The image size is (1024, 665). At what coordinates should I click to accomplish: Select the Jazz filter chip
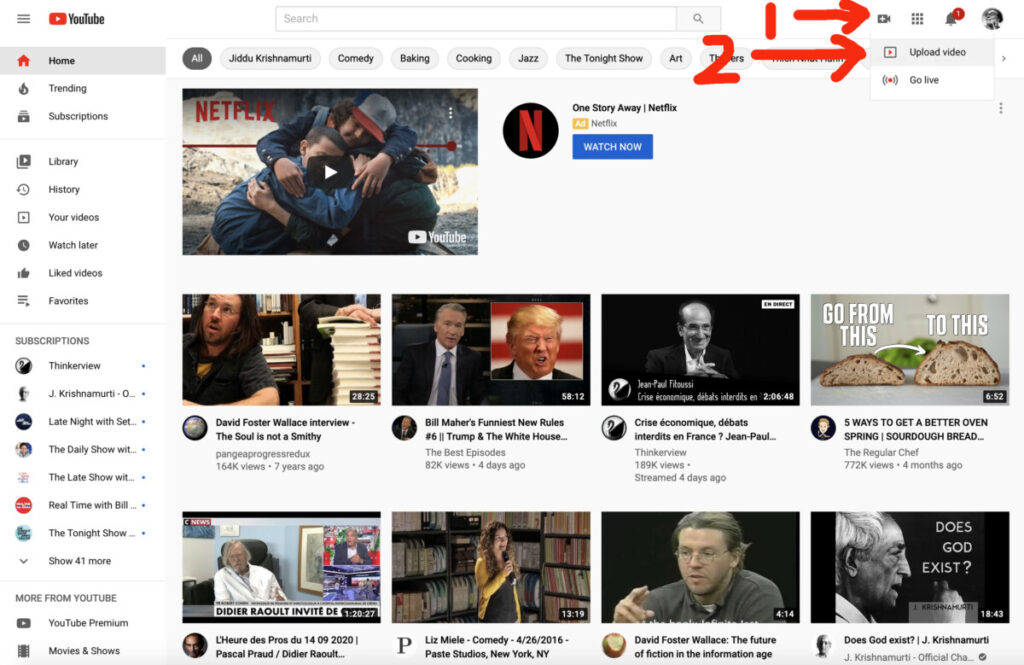(x=528, y=58)
